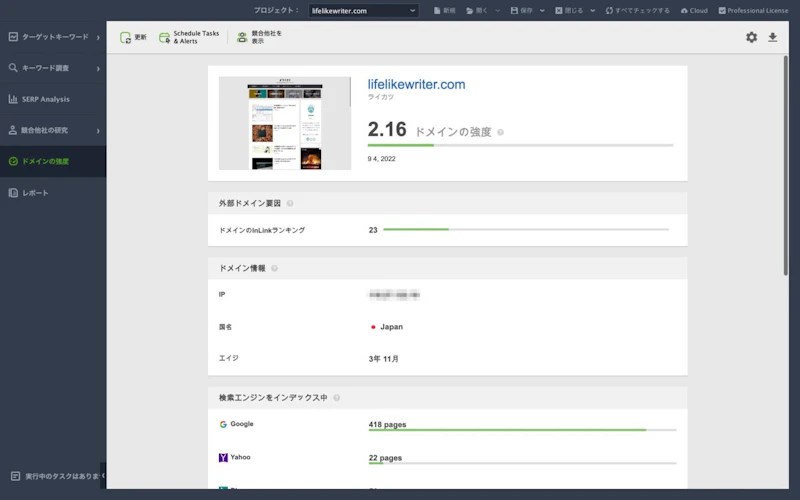Click the 418 pages value

(x=387, y=424)
